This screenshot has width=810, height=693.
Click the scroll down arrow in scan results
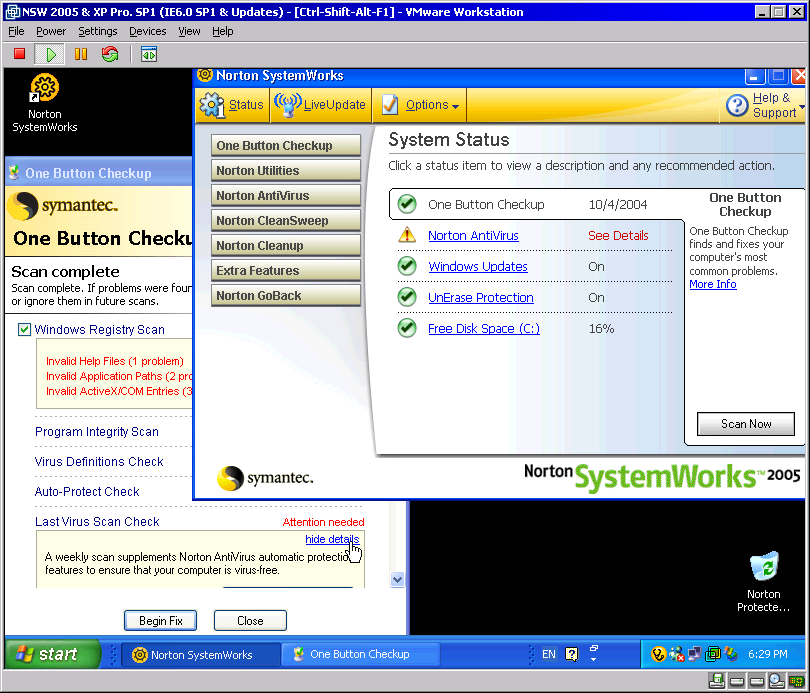coord(397,579)
